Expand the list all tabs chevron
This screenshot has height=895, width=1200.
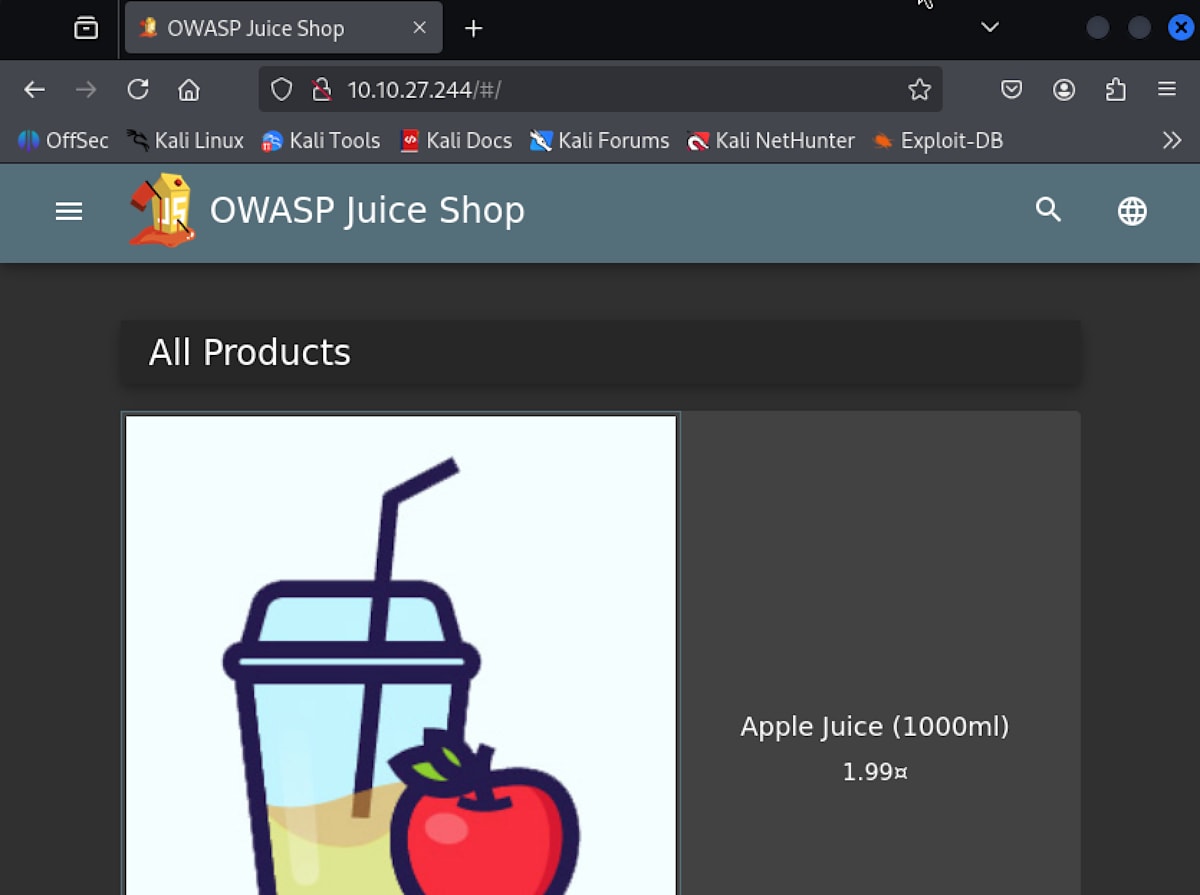(990, 27)
